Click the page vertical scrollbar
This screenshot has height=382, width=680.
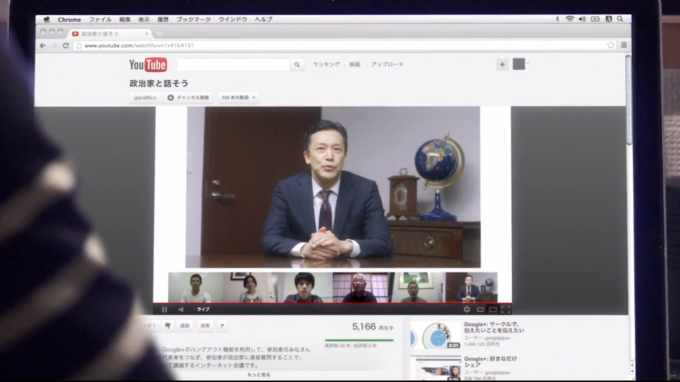(x=628, y=100)
